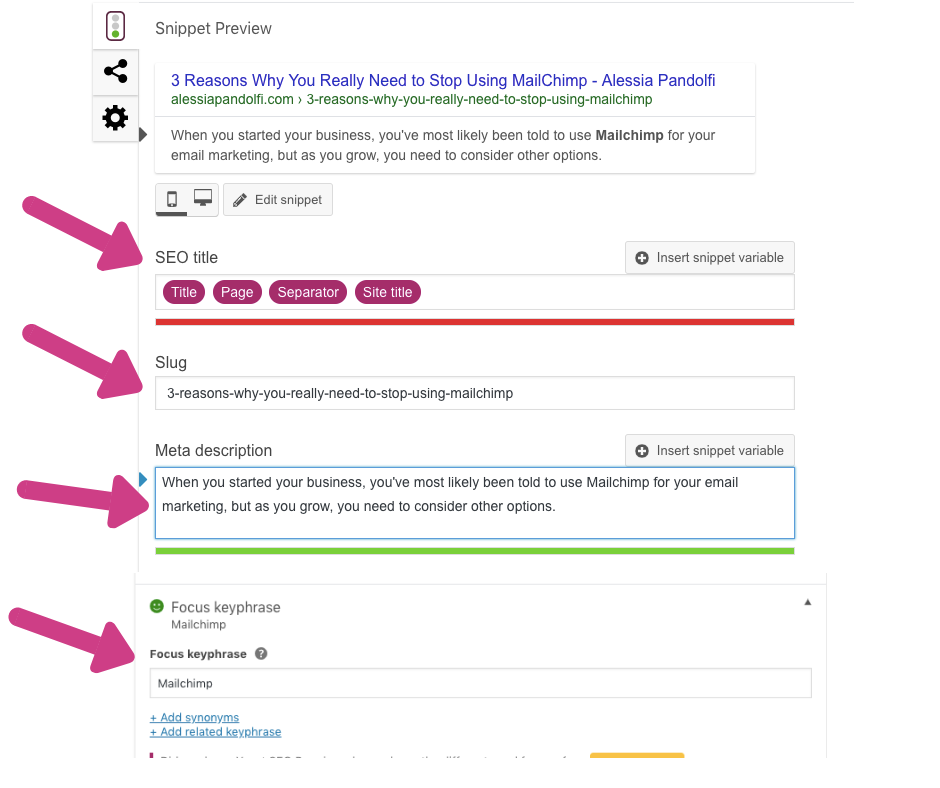Select the Separator variable tag
Image resolution: width=940 pixels, height=788 pixels.
(308, 292)
